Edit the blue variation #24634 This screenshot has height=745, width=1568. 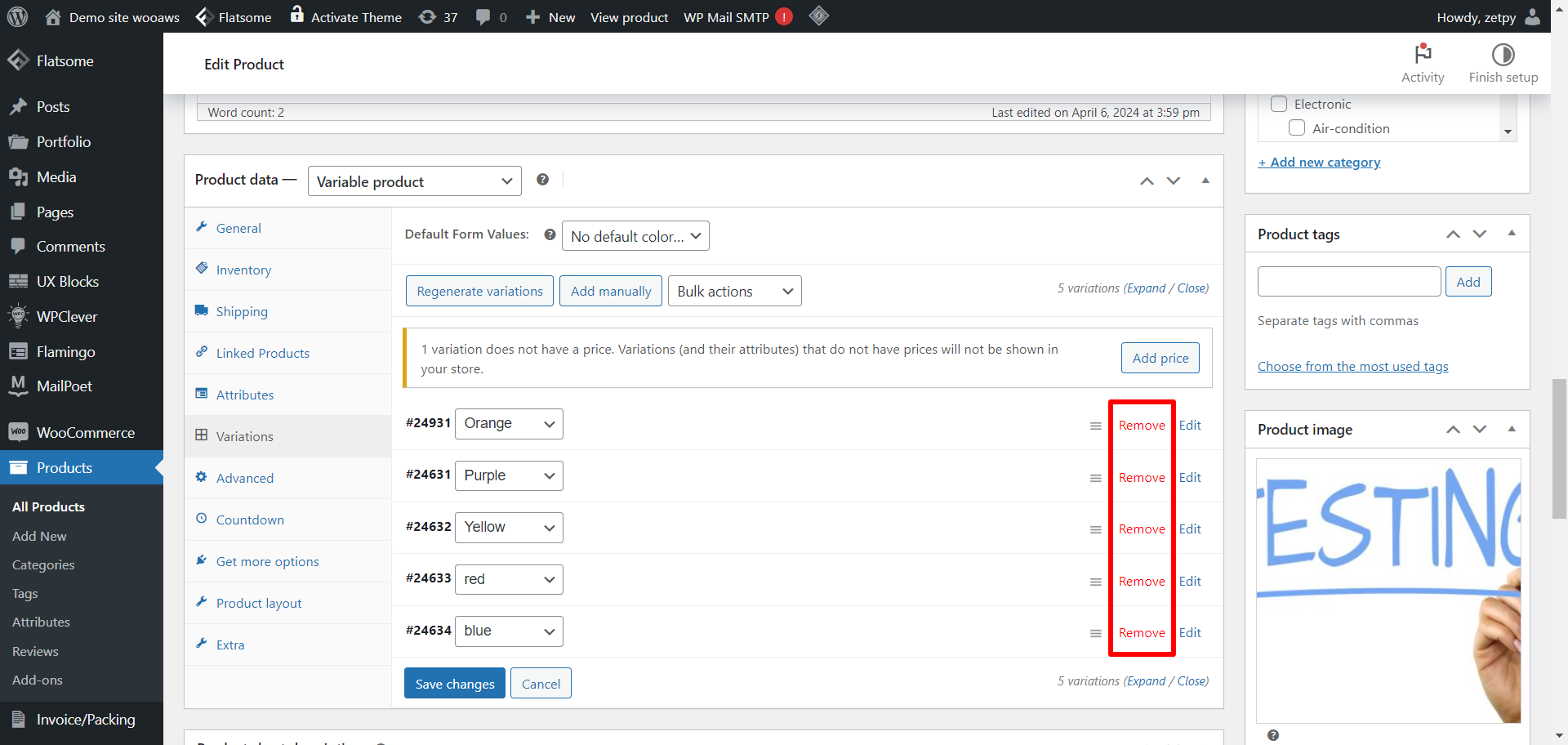pyautogui.click(x=1190, y=633)
